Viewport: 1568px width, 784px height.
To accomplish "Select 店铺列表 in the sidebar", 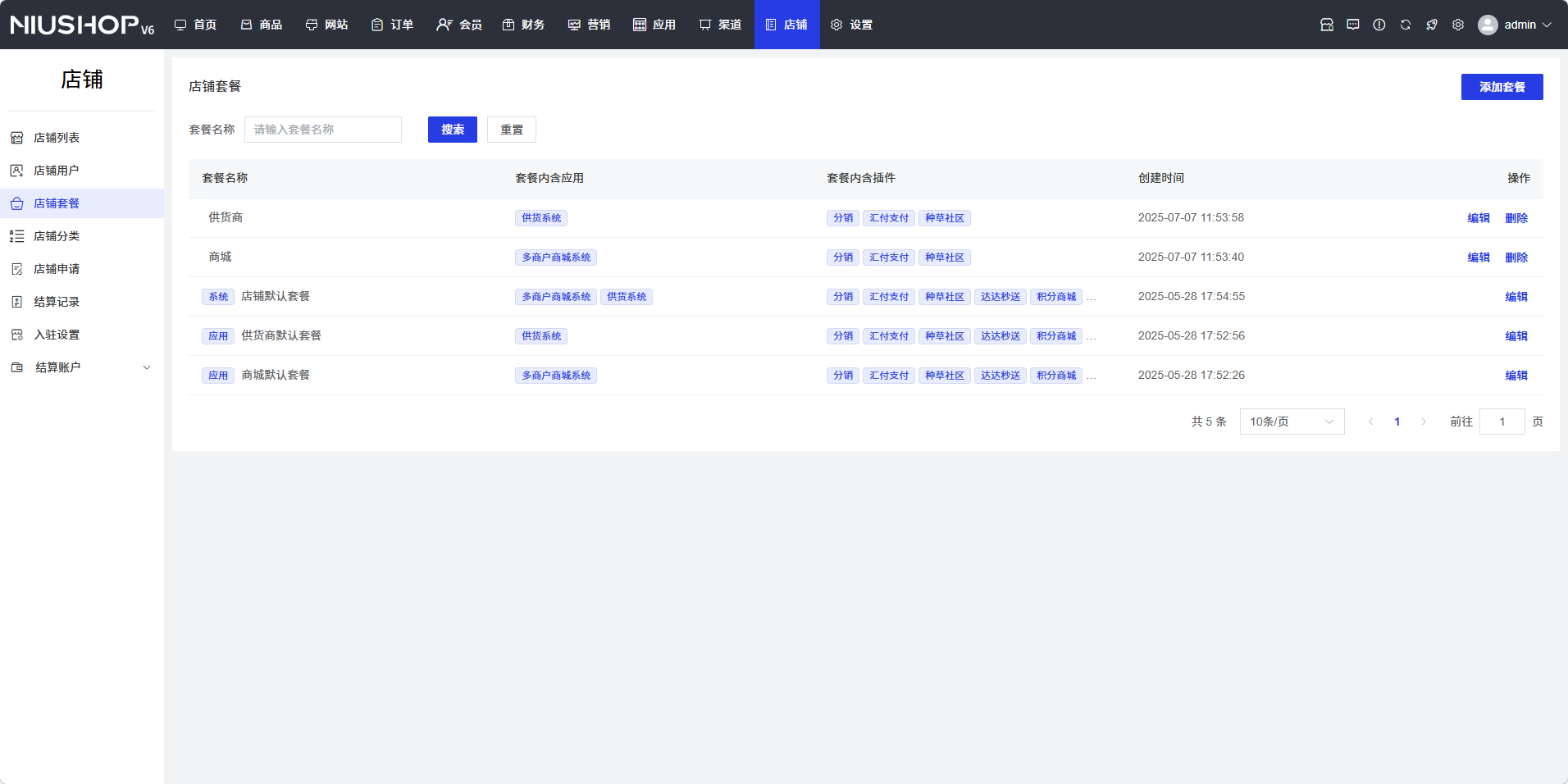I will (x=57, y=138).
